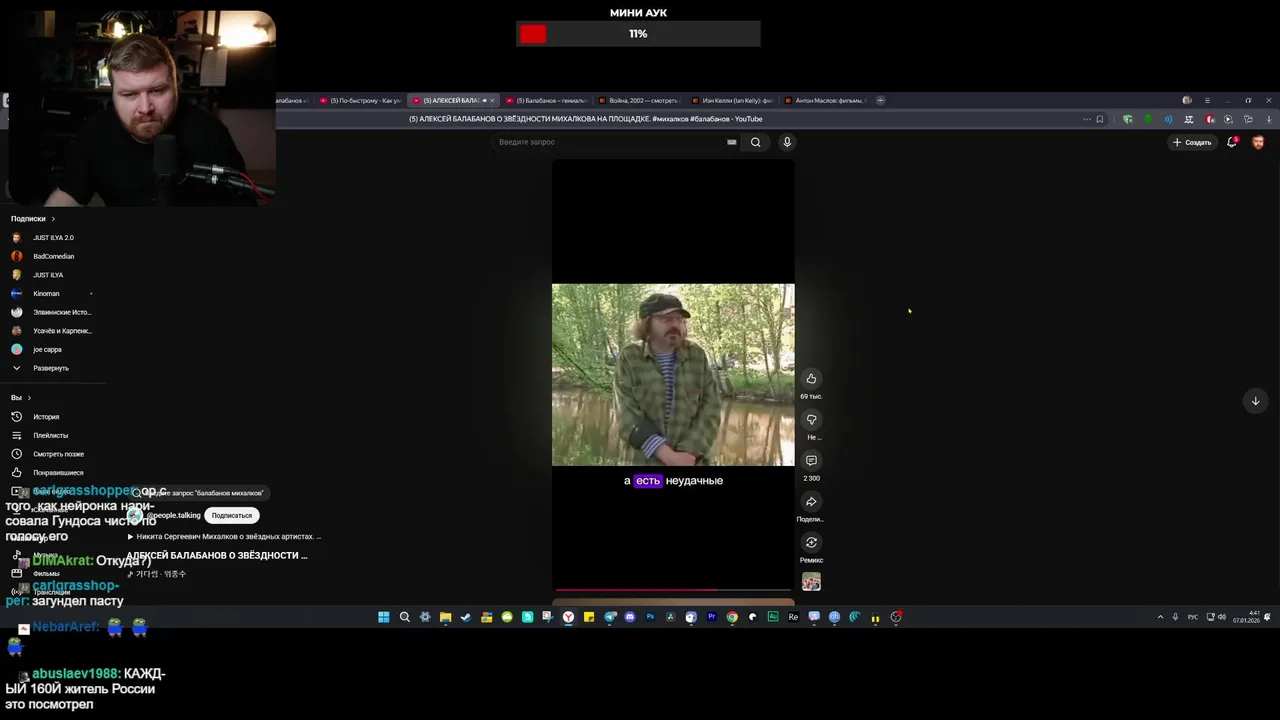
Task: Open the @people.talking channel link
Action: [174, 515]
